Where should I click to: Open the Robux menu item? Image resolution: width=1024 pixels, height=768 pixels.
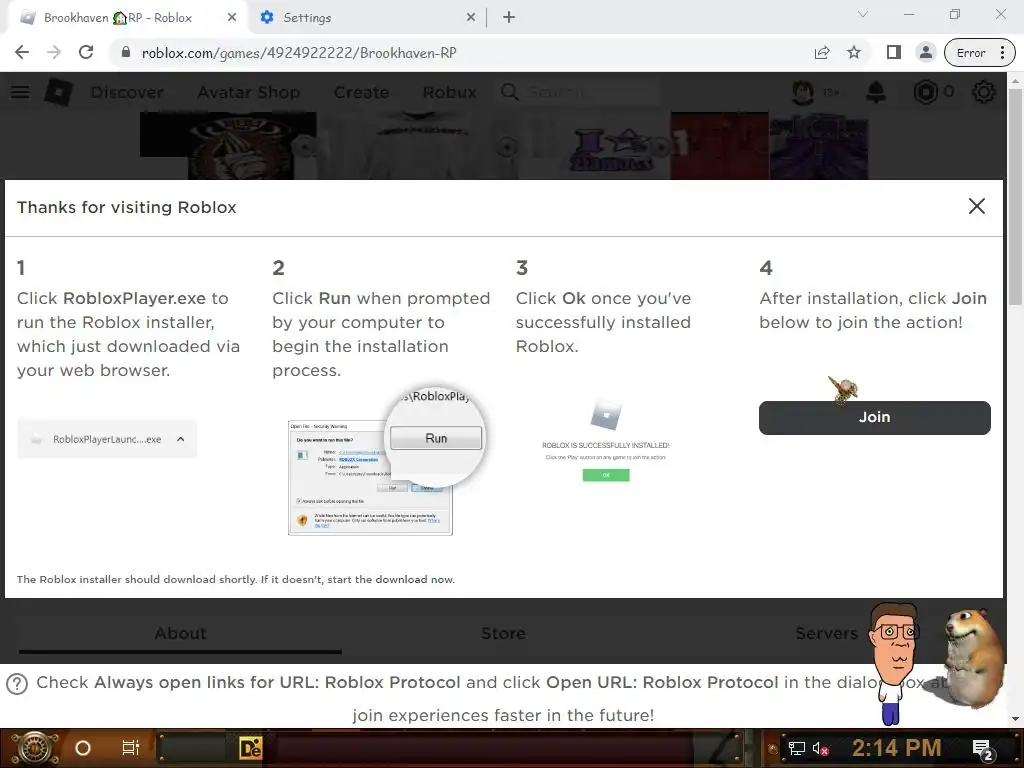point(449,92)
